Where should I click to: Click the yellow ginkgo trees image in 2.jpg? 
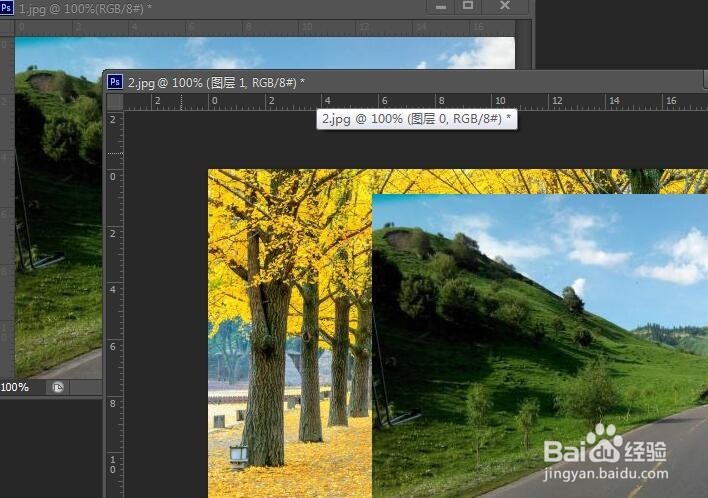point(290,333)
